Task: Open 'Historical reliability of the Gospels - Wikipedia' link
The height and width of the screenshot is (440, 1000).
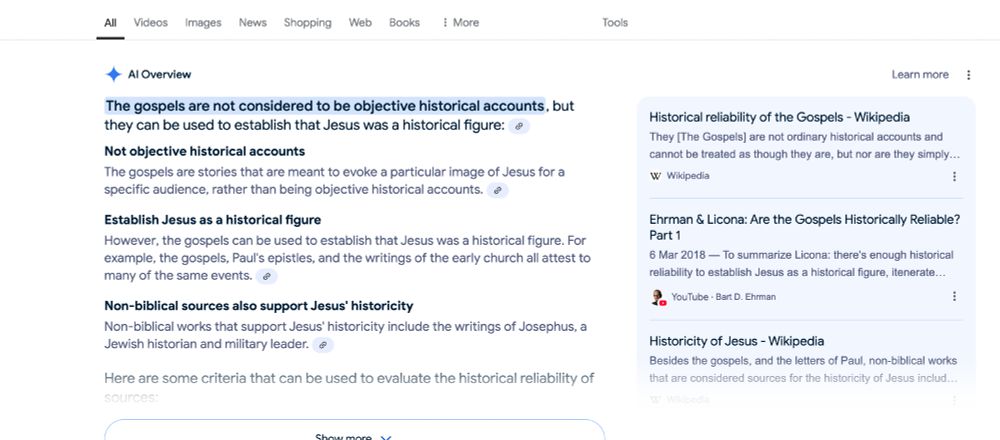Action: (x=779, y=117)
